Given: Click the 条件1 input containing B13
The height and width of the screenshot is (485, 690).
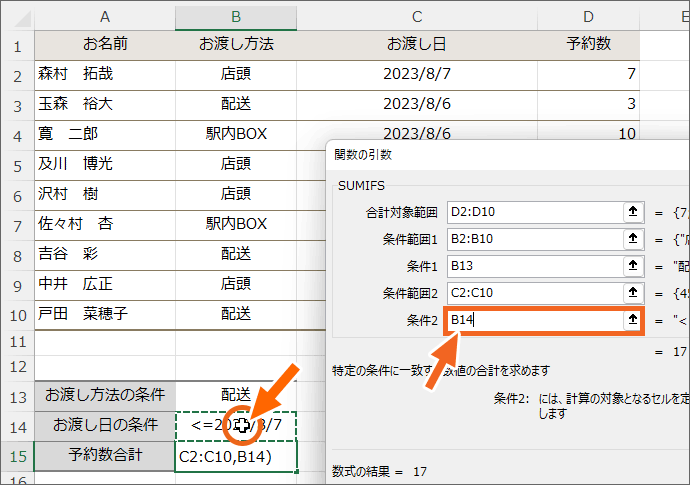Looking at the screenshot, I should coord(535,266).
